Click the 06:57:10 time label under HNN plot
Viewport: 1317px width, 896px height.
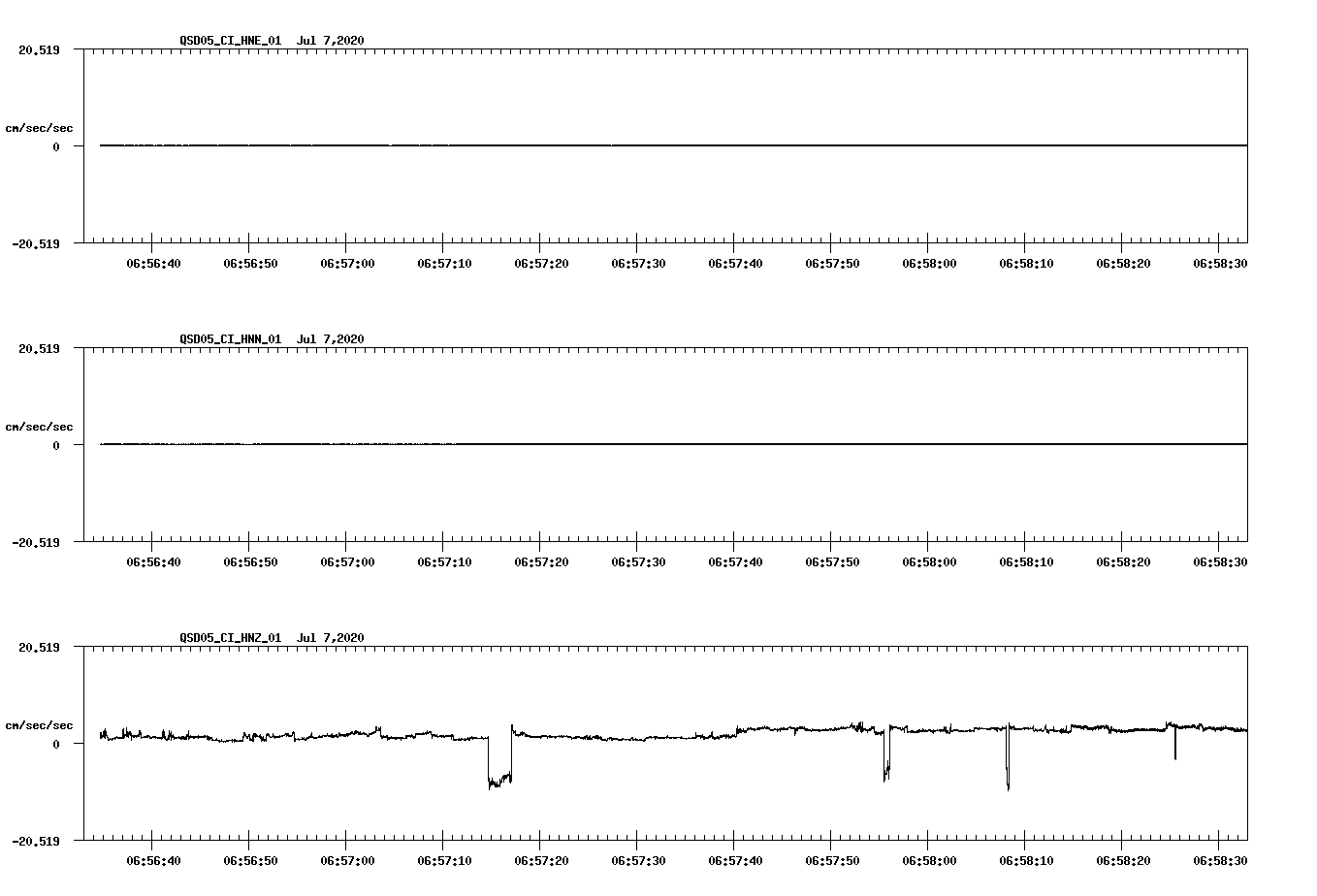click(444, 562)
